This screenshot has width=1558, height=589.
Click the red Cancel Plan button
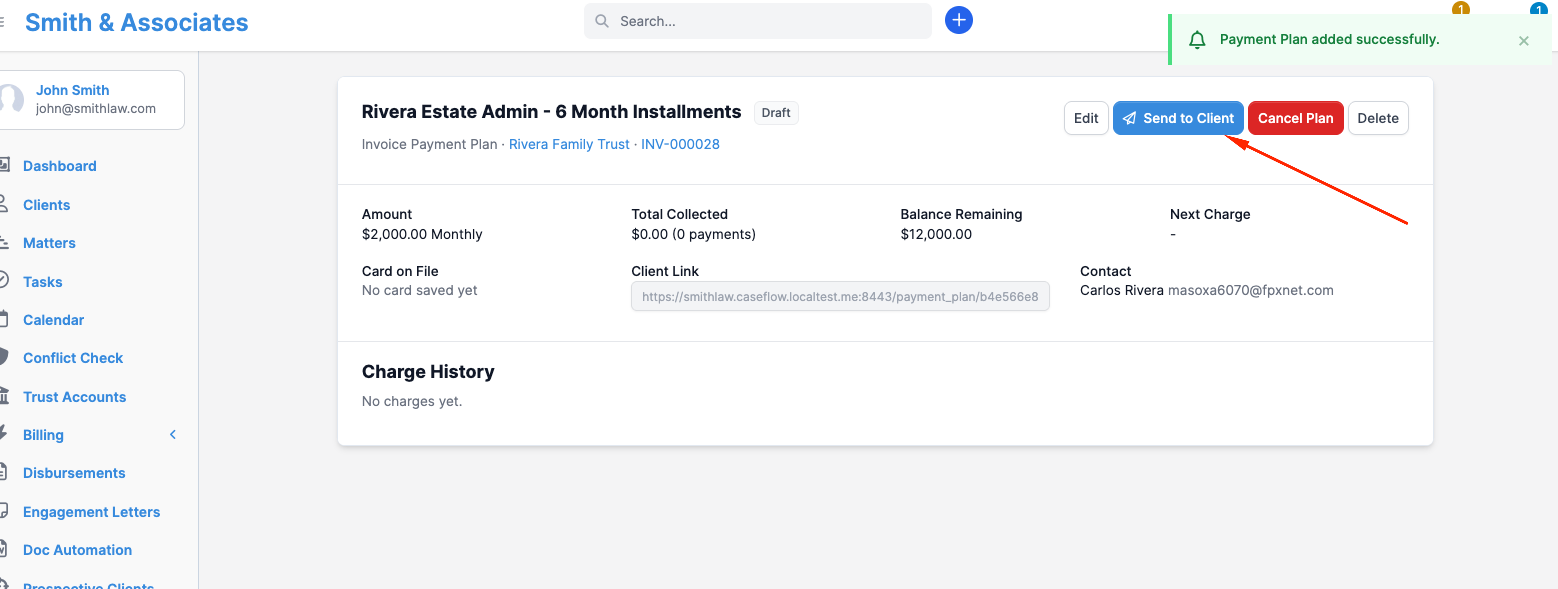click(x=1295, y=118)
